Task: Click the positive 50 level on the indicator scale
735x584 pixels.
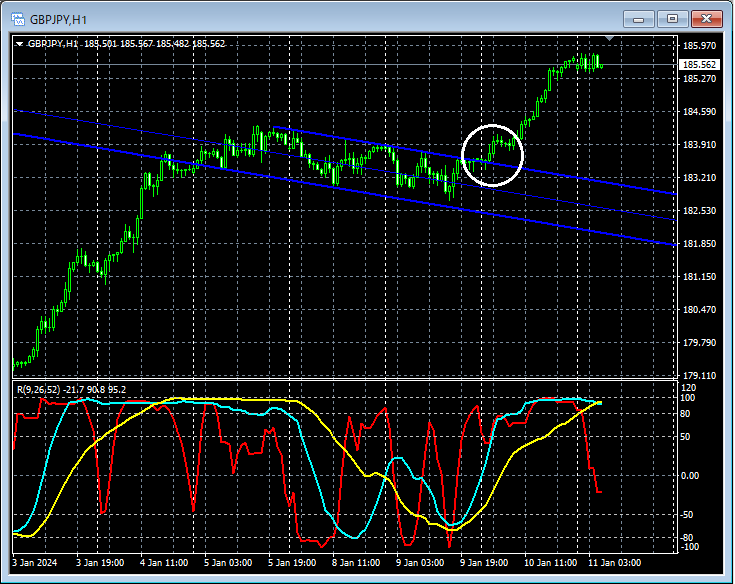Action: (685, 437)
